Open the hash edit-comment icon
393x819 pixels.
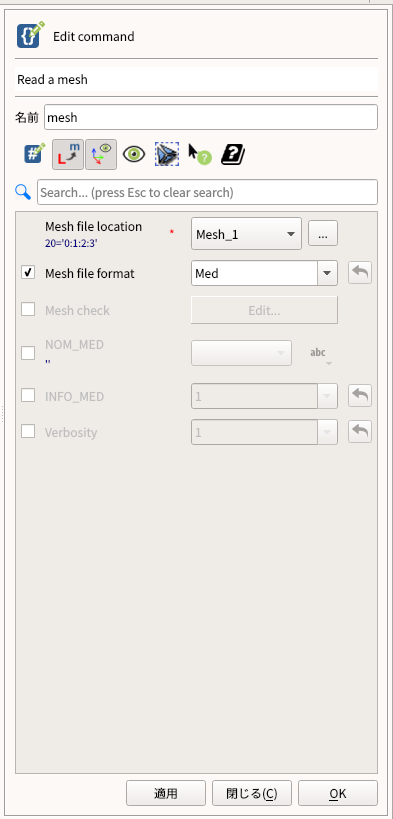(x=35, y=154)
